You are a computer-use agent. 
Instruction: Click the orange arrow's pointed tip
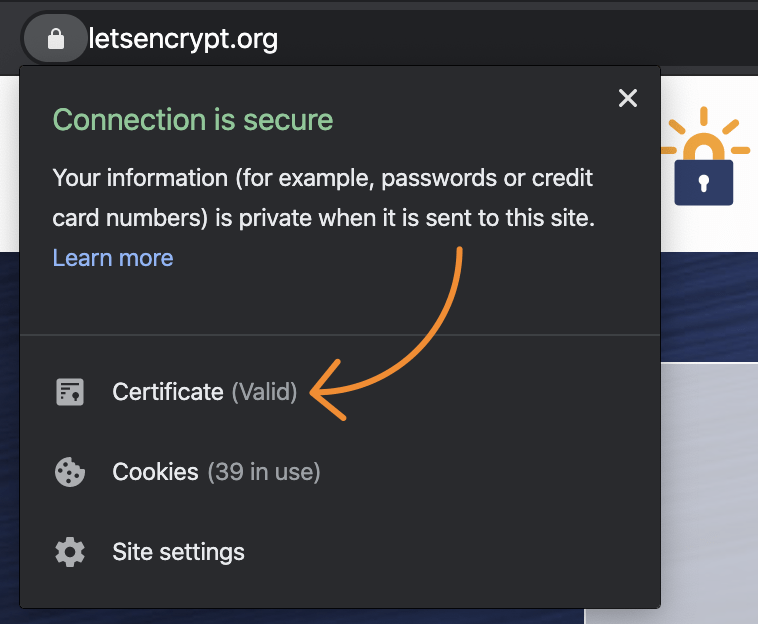(x=313, y=393)
